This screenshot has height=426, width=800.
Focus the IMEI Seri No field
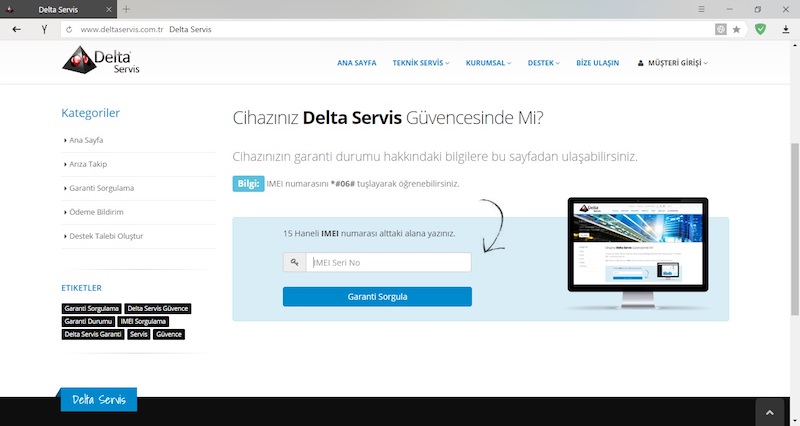(388, 262)
